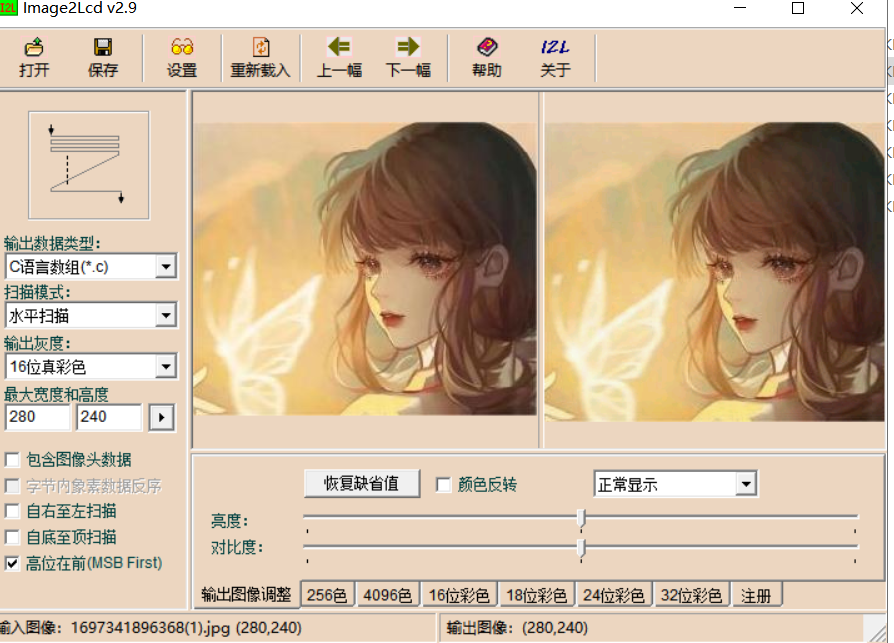Enable 包含图像头数据 checkbox
This screenshot has width=894, height=643.
pos(12,459)
